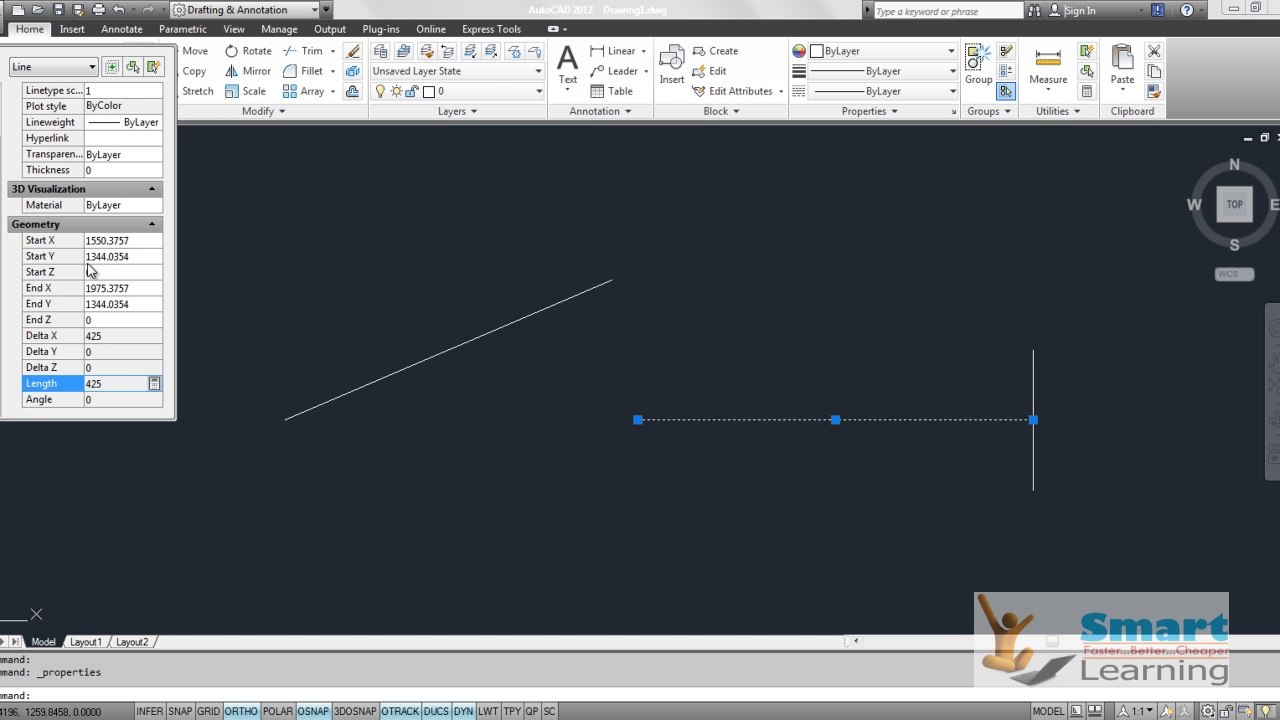Click Sign In link

1079,10
